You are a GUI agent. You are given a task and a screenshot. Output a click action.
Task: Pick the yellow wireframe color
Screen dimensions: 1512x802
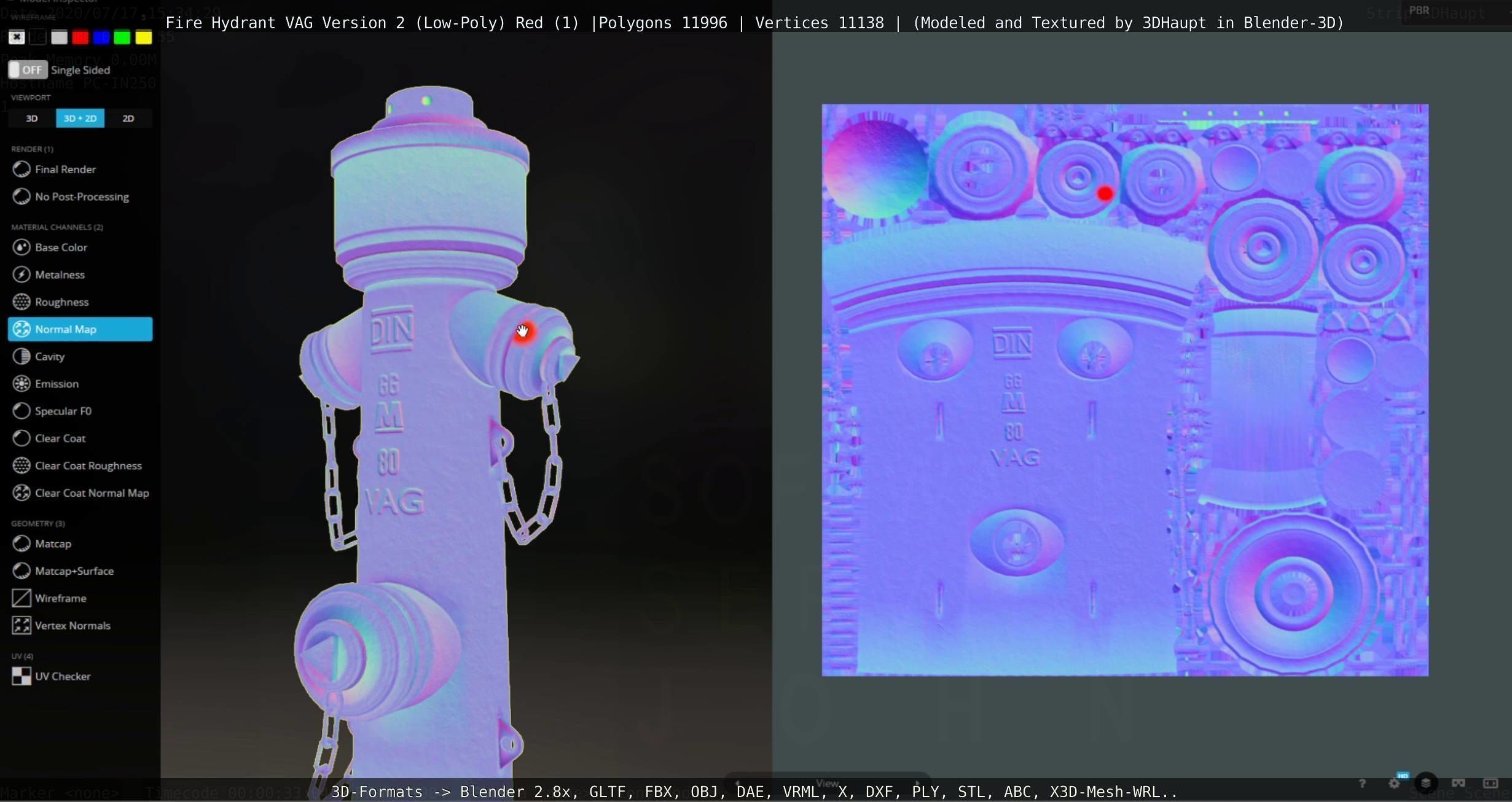tap(144, 37)
